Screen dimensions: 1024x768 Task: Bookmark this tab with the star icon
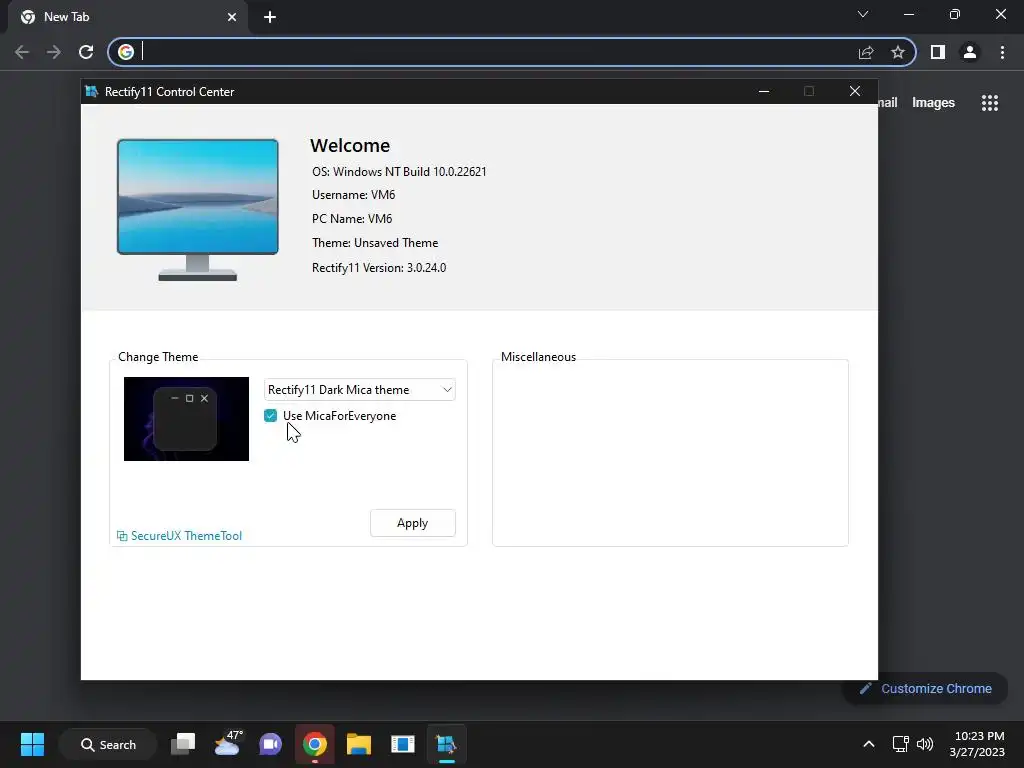coord(898,52)
